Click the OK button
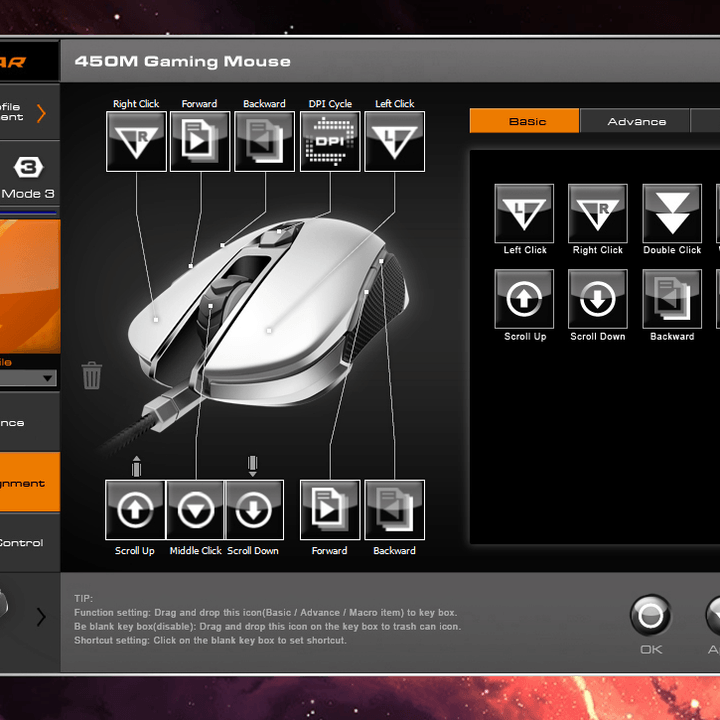 651,616
